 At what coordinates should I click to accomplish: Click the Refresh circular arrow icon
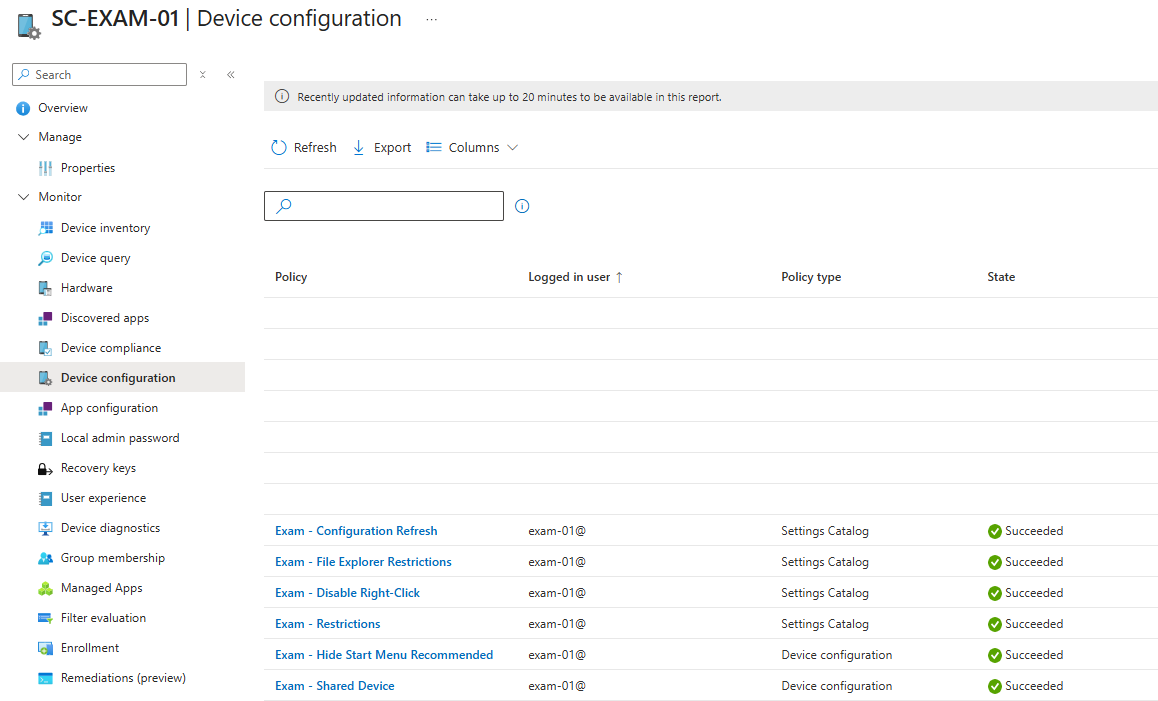click(x=278, y=148)
